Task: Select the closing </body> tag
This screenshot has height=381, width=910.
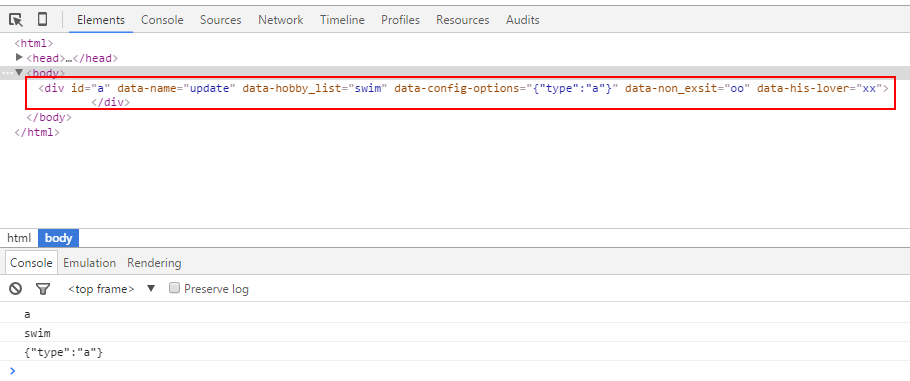Action: 49,117
